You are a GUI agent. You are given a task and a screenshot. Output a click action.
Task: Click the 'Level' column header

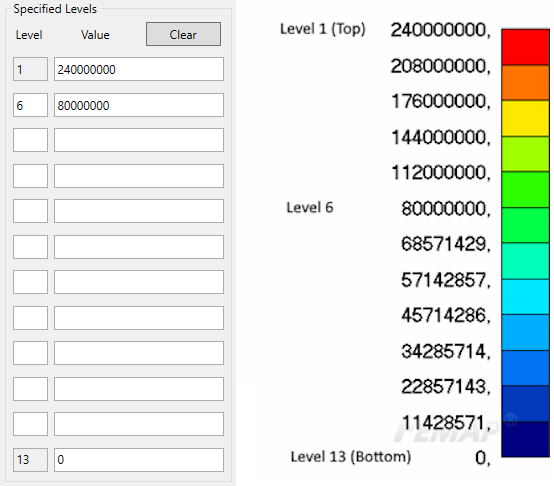29,35
